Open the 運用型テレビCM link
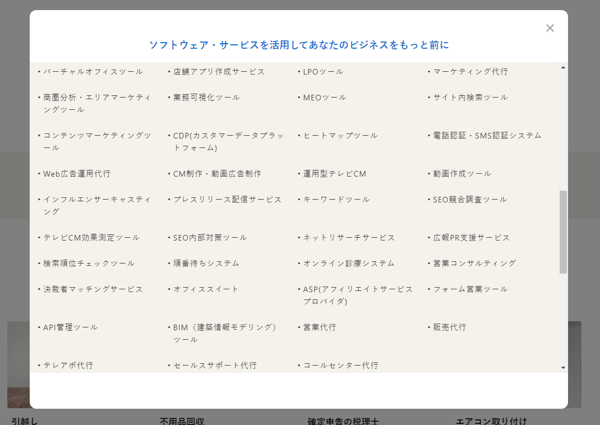This screenshot has height=425, width=600. 335,174
